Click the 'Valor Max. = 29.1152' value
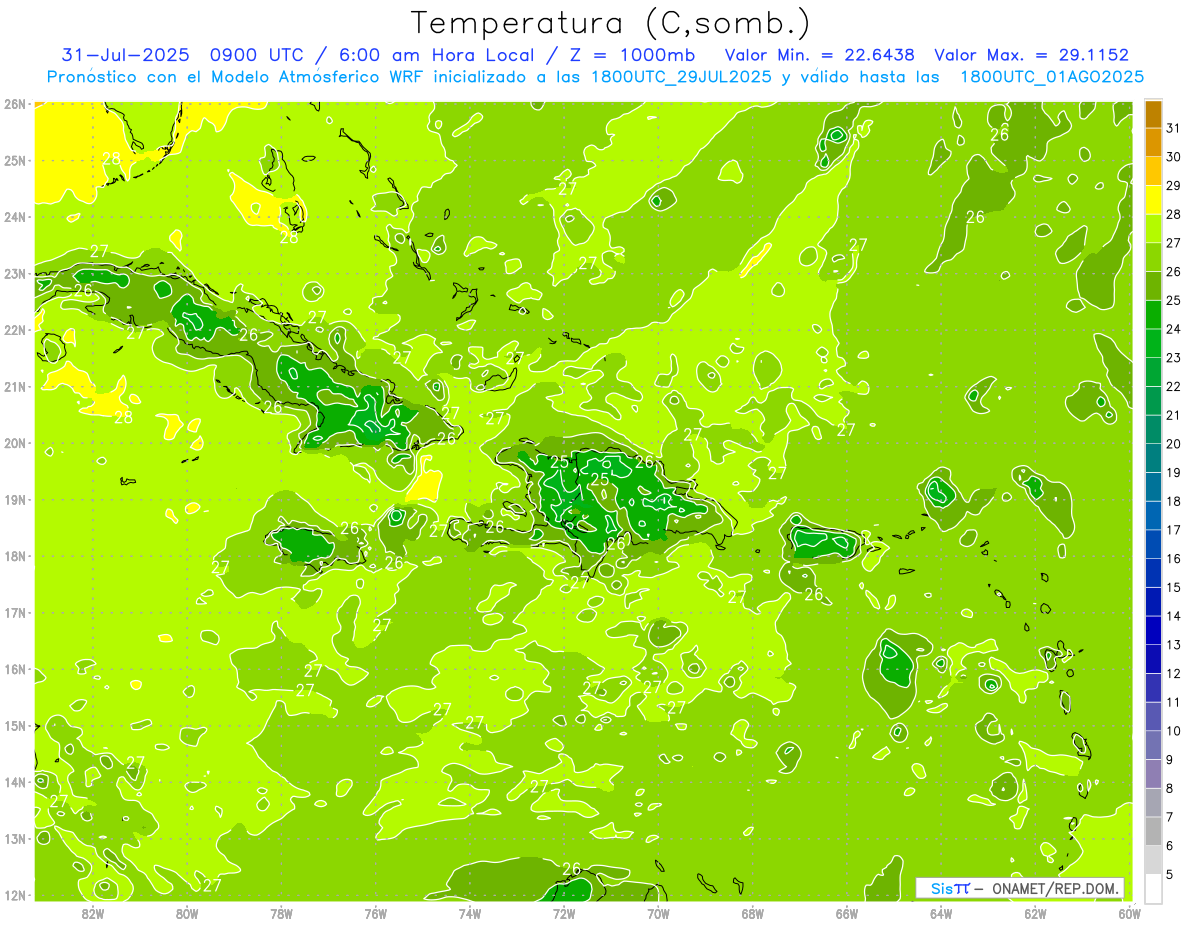The height and width of the screenshot is (927, 1200). coord(1032,55)
